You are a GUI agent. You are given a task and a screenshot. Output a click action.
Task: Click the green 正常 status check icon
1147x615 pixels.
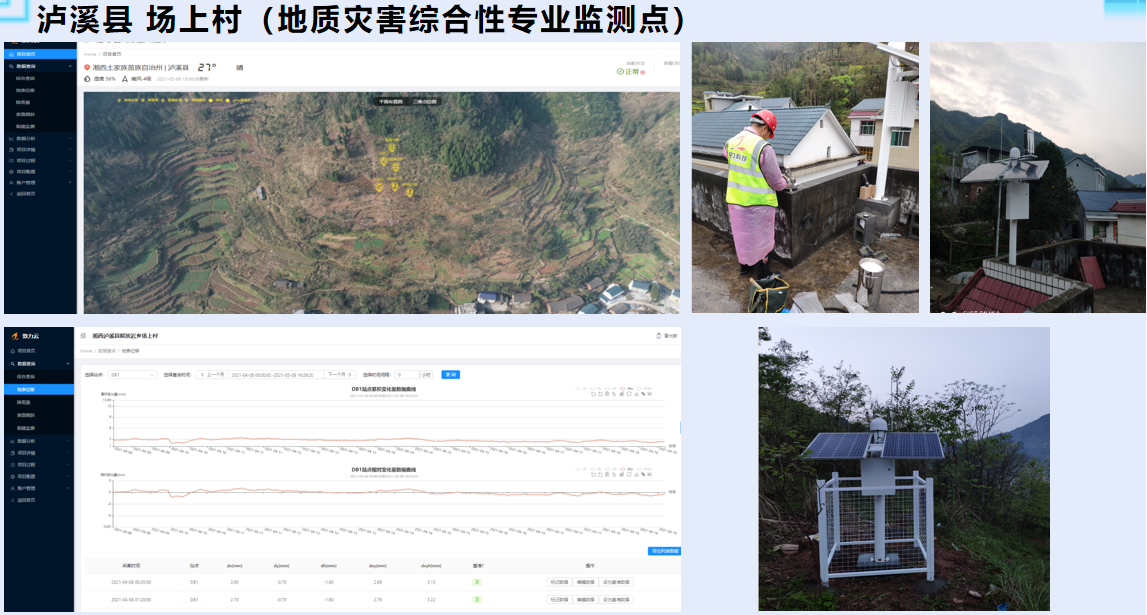click(x=621, y=71)
